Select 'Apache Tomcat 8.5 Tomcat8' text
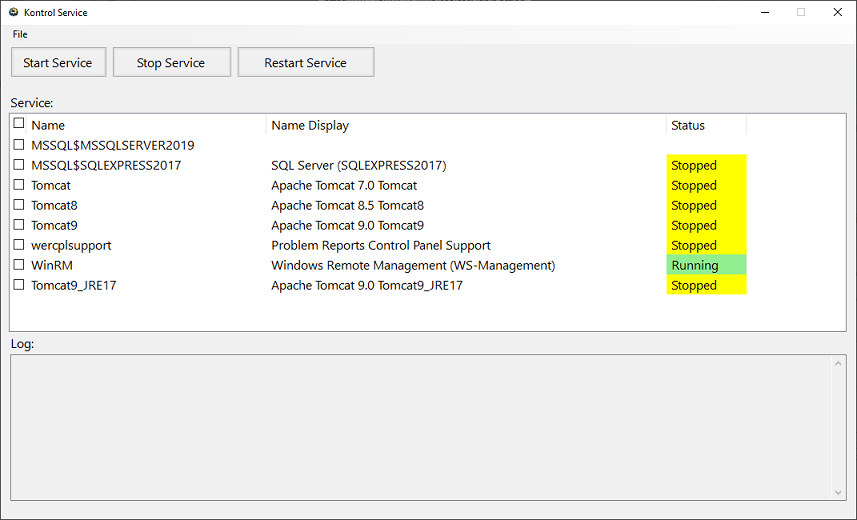Screen dimensions: 857x520 [x=348, y=206]
